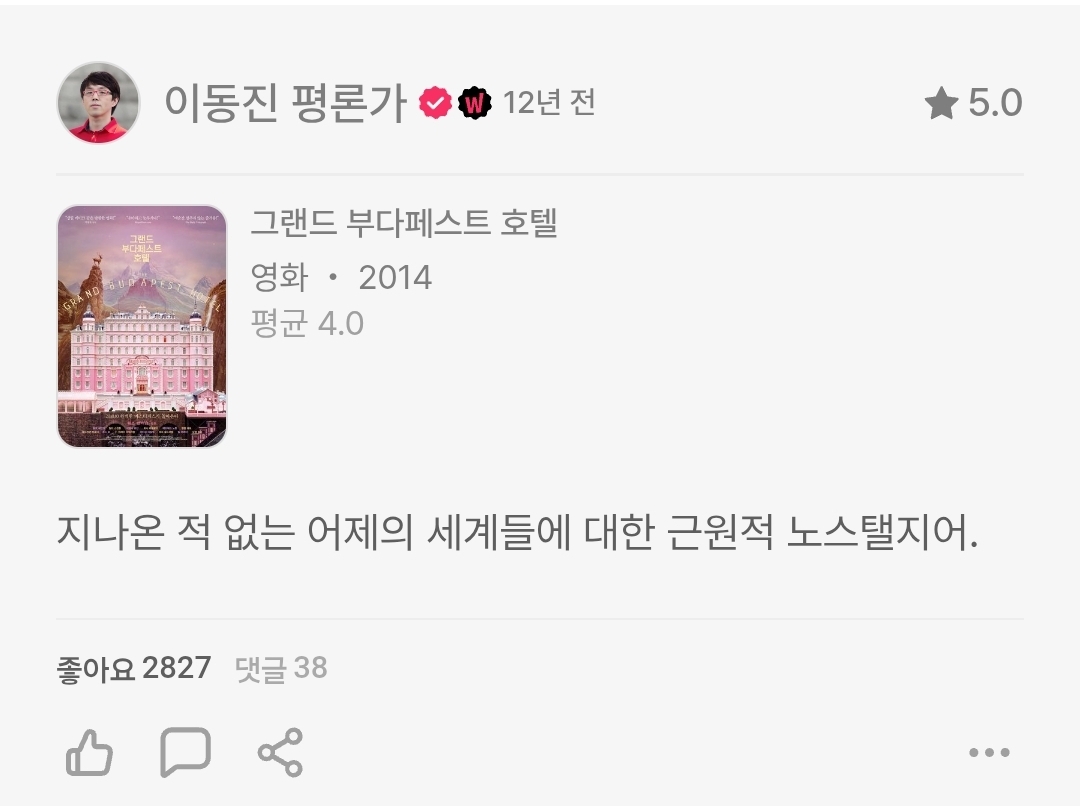This screenshot has width=1080, height=806.
Task: Open the Grand Budapest Hotel poster
Action: tap(142, 326)
